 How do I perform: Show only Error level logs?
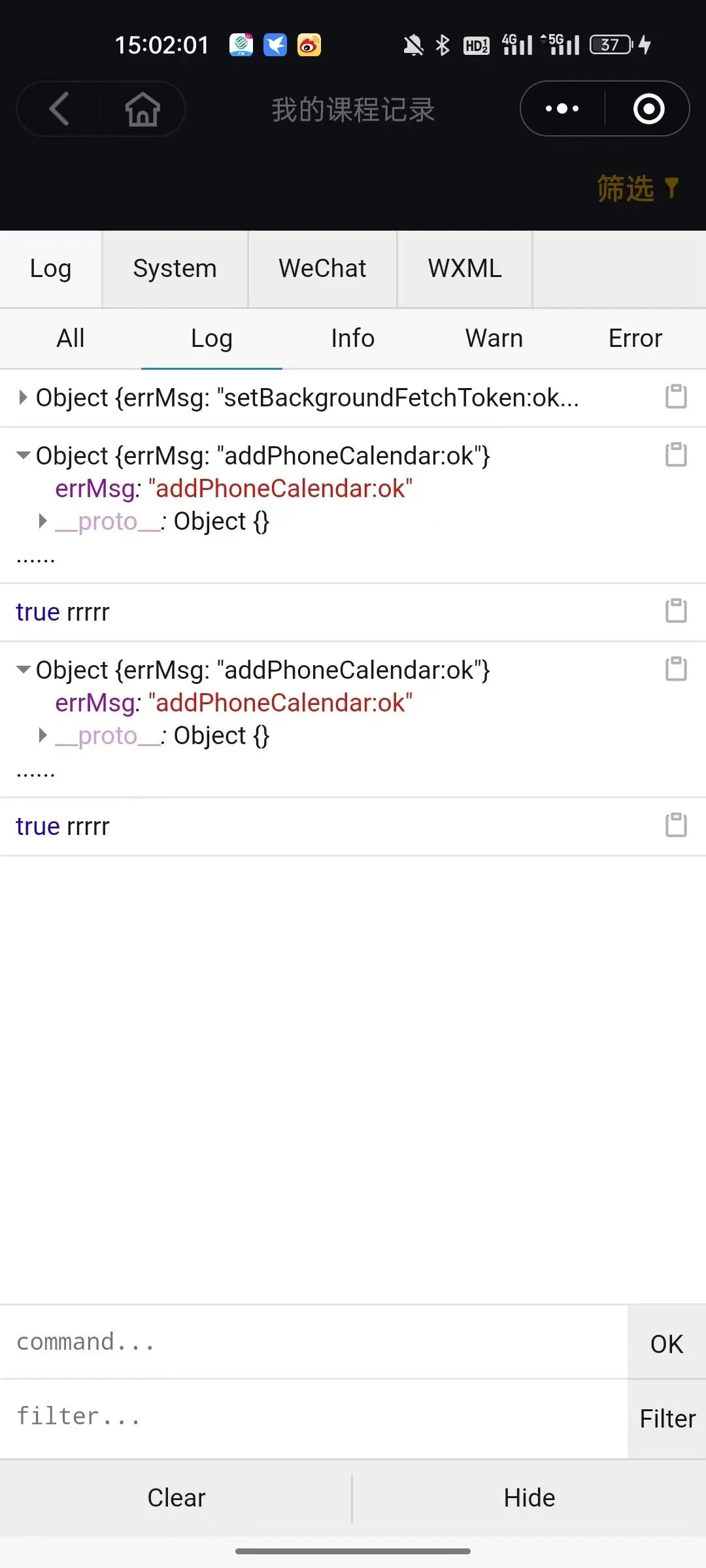(x=635, y=338)
